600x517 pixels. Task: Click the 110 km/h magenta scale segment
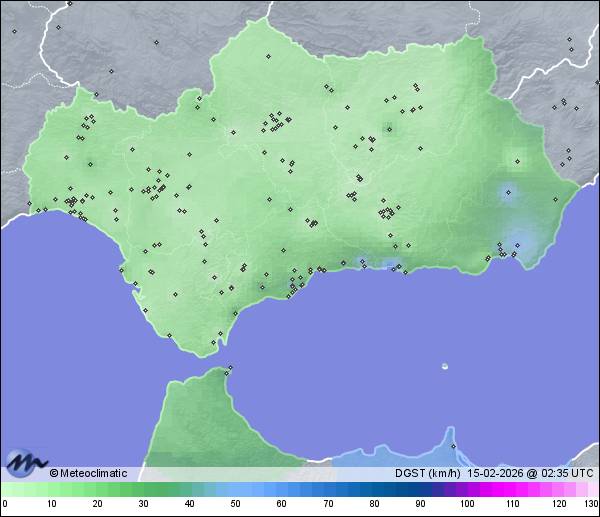512,489
